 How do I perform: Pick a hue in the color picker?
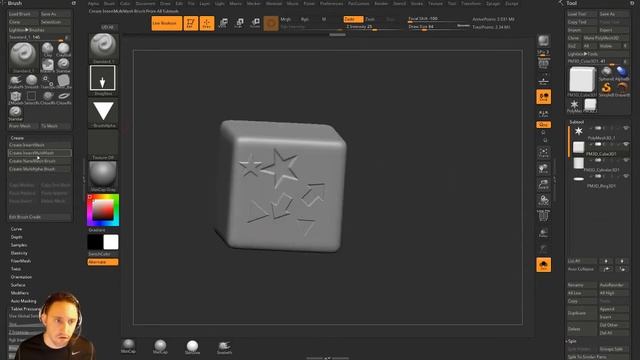(103, 210)
